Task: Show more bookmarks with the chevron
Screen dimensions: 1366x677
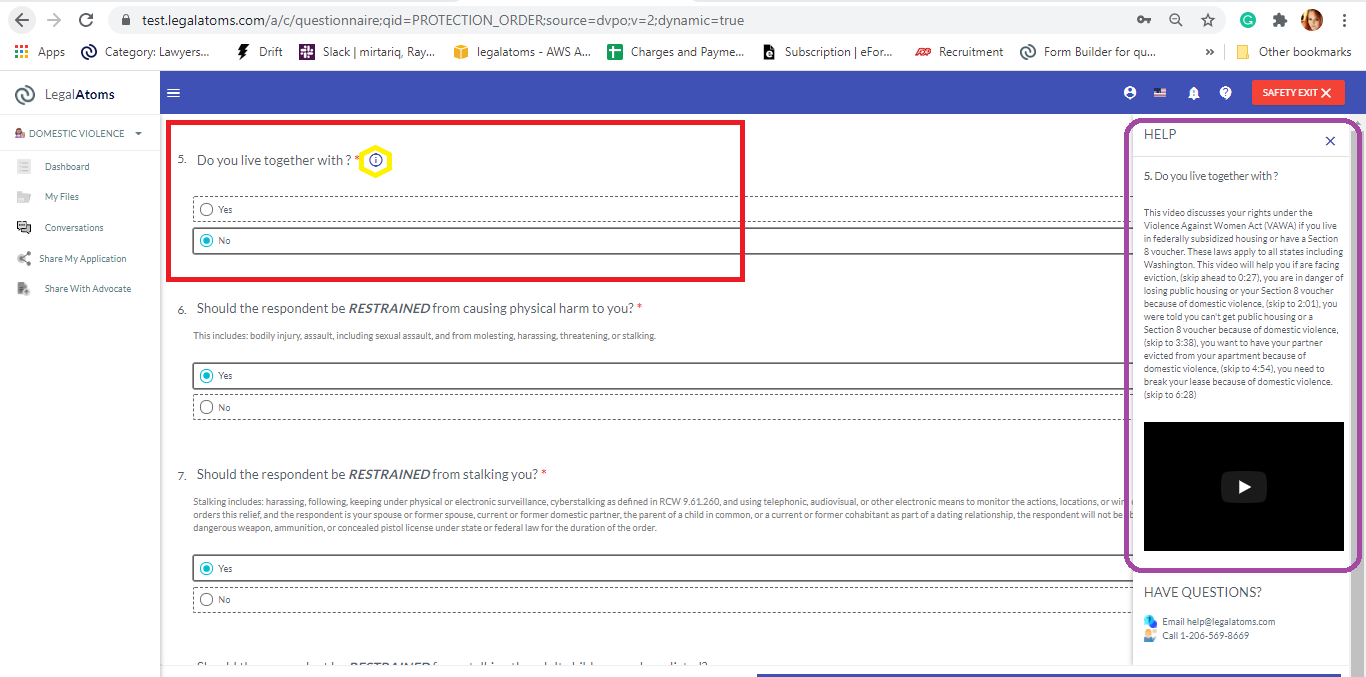Action: tap(1210, 52)
